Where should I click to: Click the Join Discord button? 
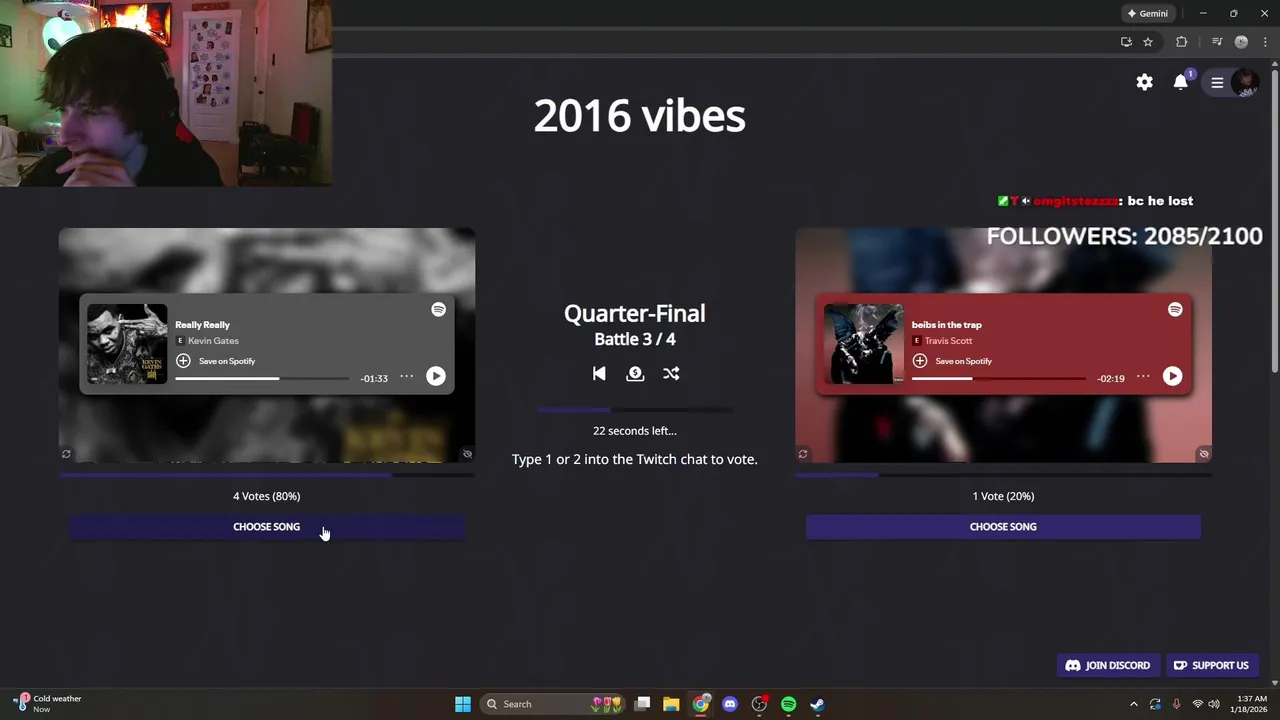click(x=1108, y=666)
